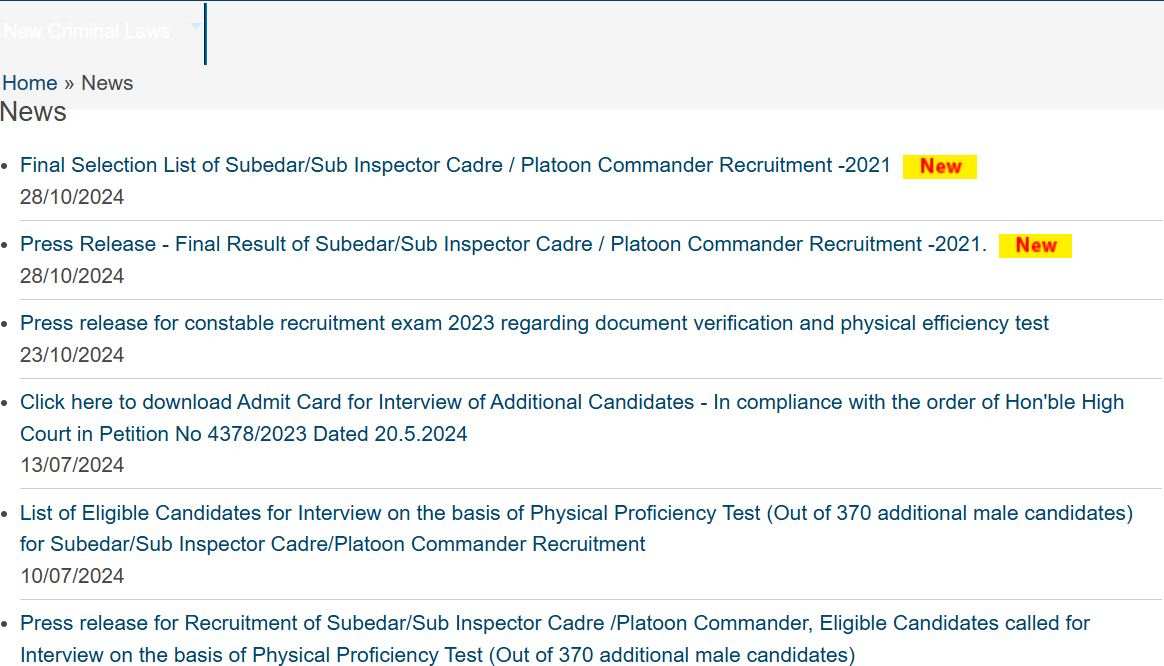This screenshot has height=666, width=1164.
Task: Expand dropdown arrow beside New Criminal Laws
Action: (195, 27)
